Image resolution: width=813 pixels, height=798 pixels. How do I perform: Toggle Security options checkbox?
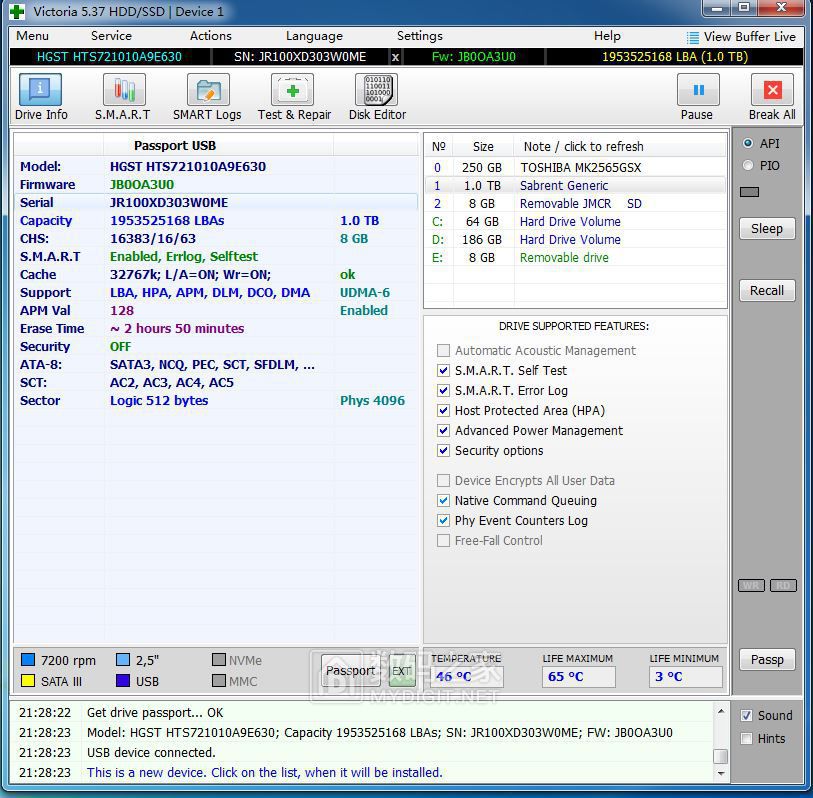443,451
